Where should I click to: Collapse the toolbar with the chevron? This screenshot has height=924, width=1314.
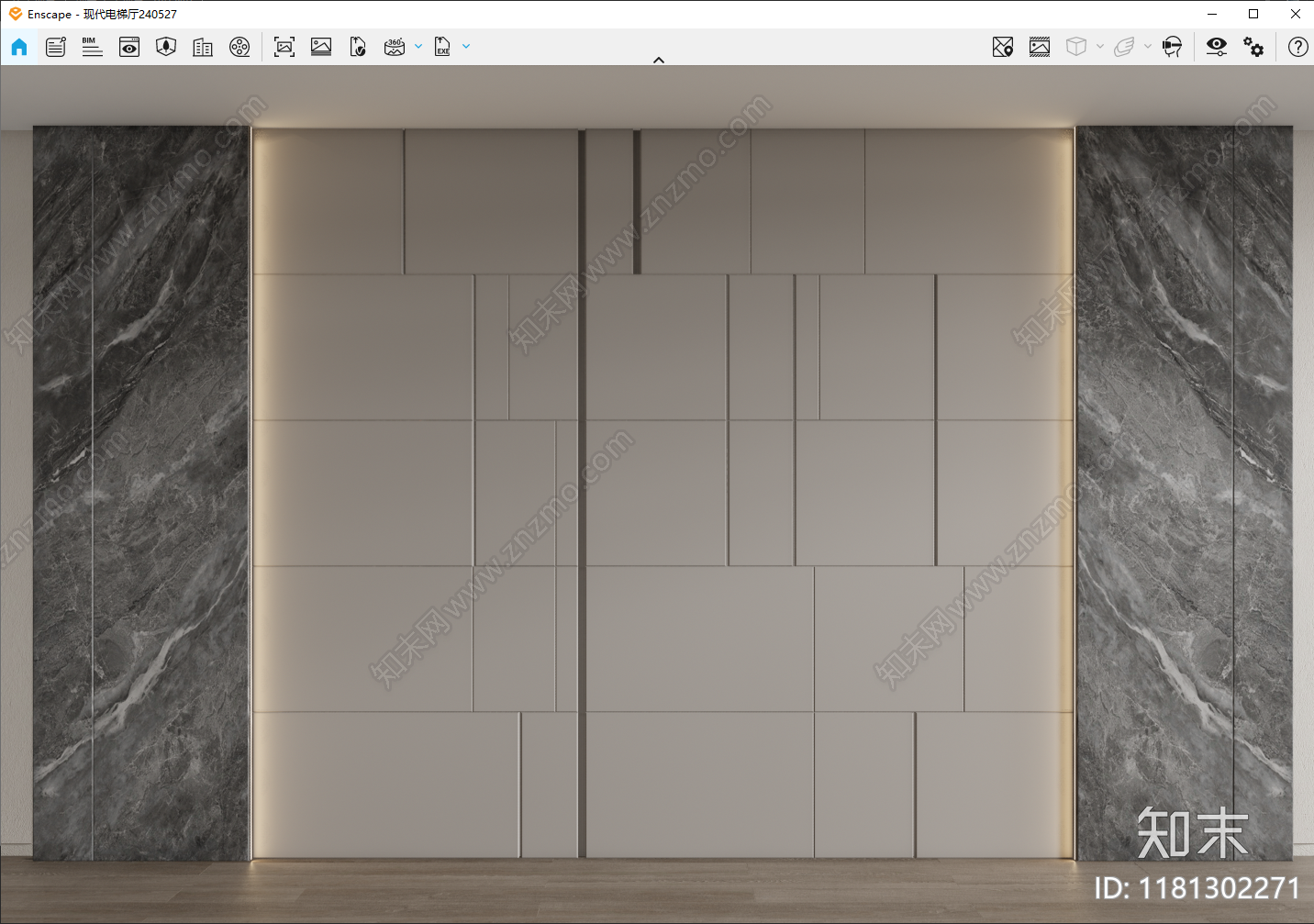(658, 60)
